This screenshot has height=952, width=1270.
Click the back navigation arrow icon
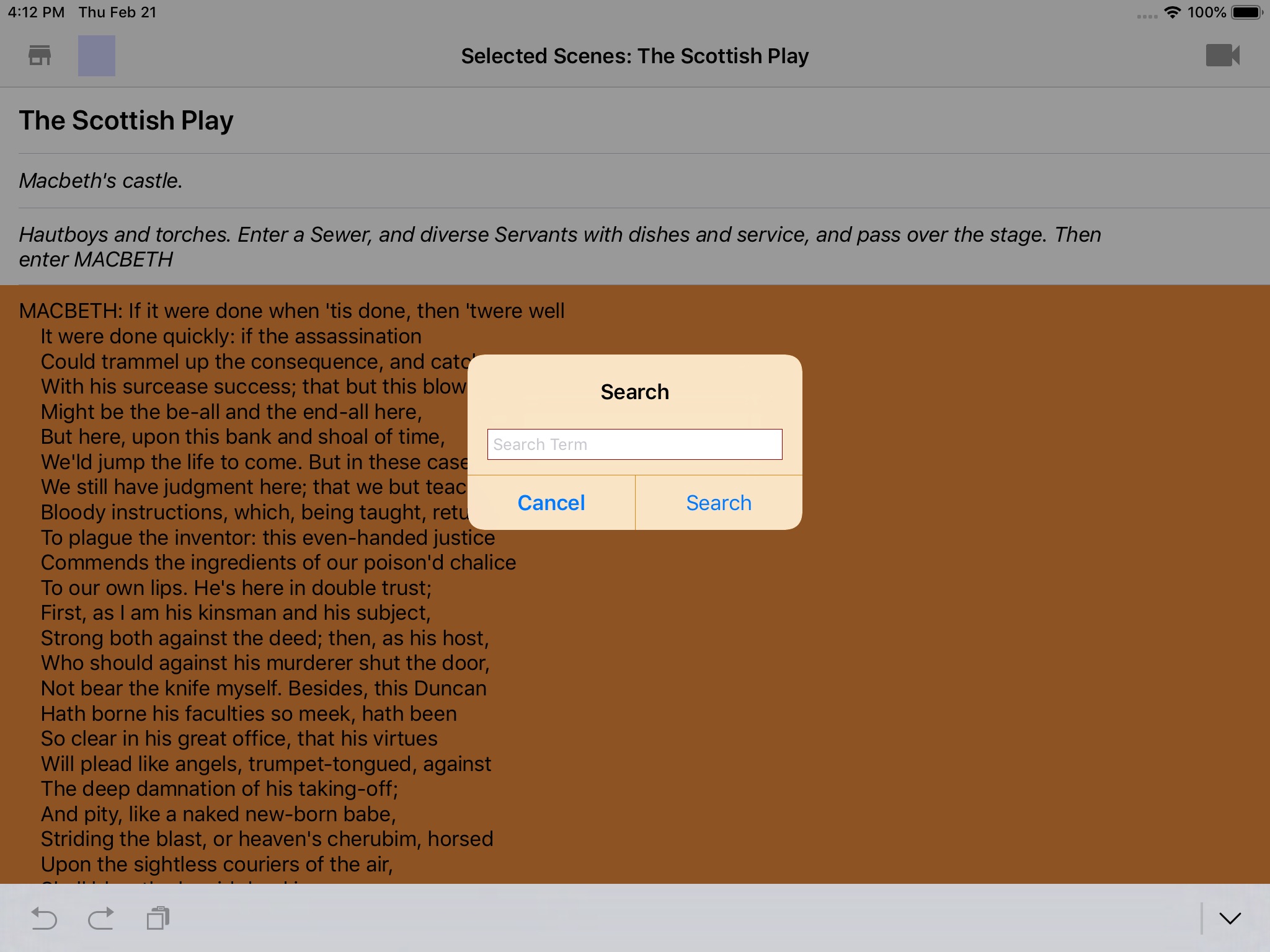45,918
